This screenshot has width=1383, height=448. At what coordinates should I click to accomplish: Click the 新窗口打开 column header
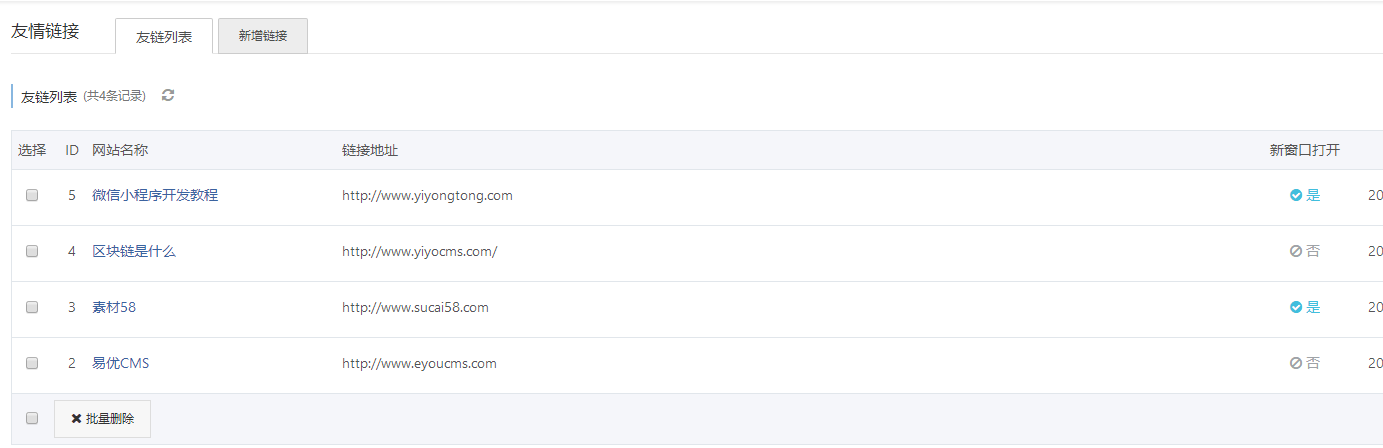click(1304, 151)
